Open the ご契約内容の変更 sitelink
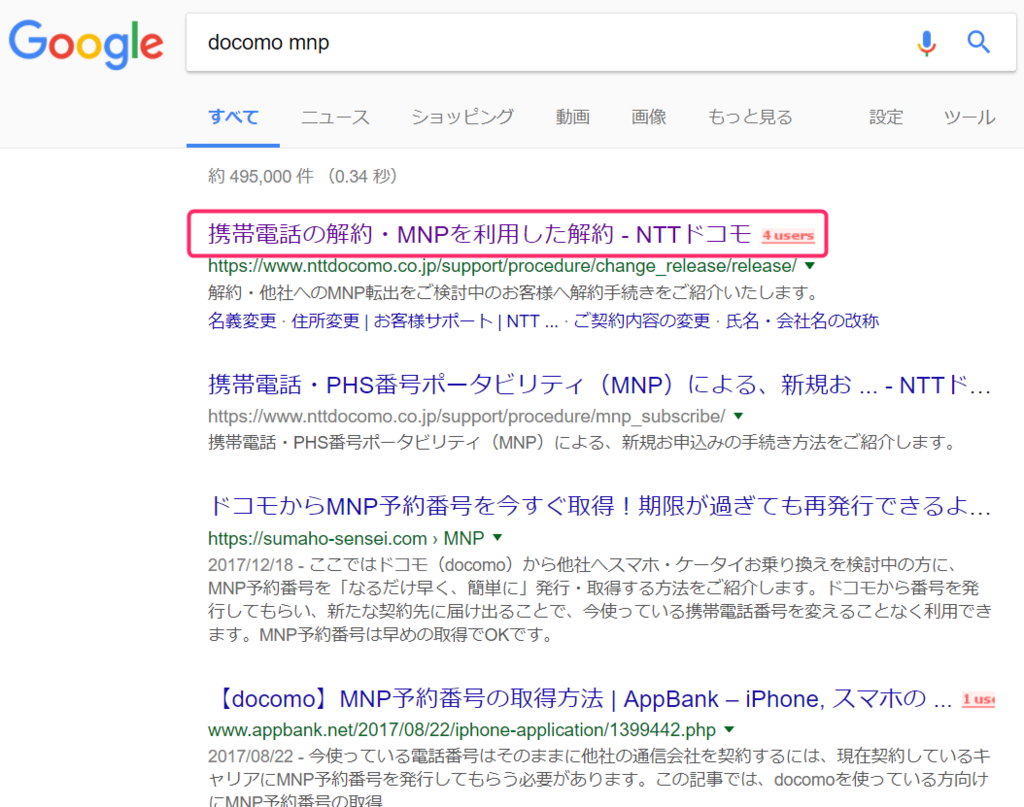Image resolution: width=1024 pixels, height=807 pixels. pyautogui.click(x=641, y=321)
